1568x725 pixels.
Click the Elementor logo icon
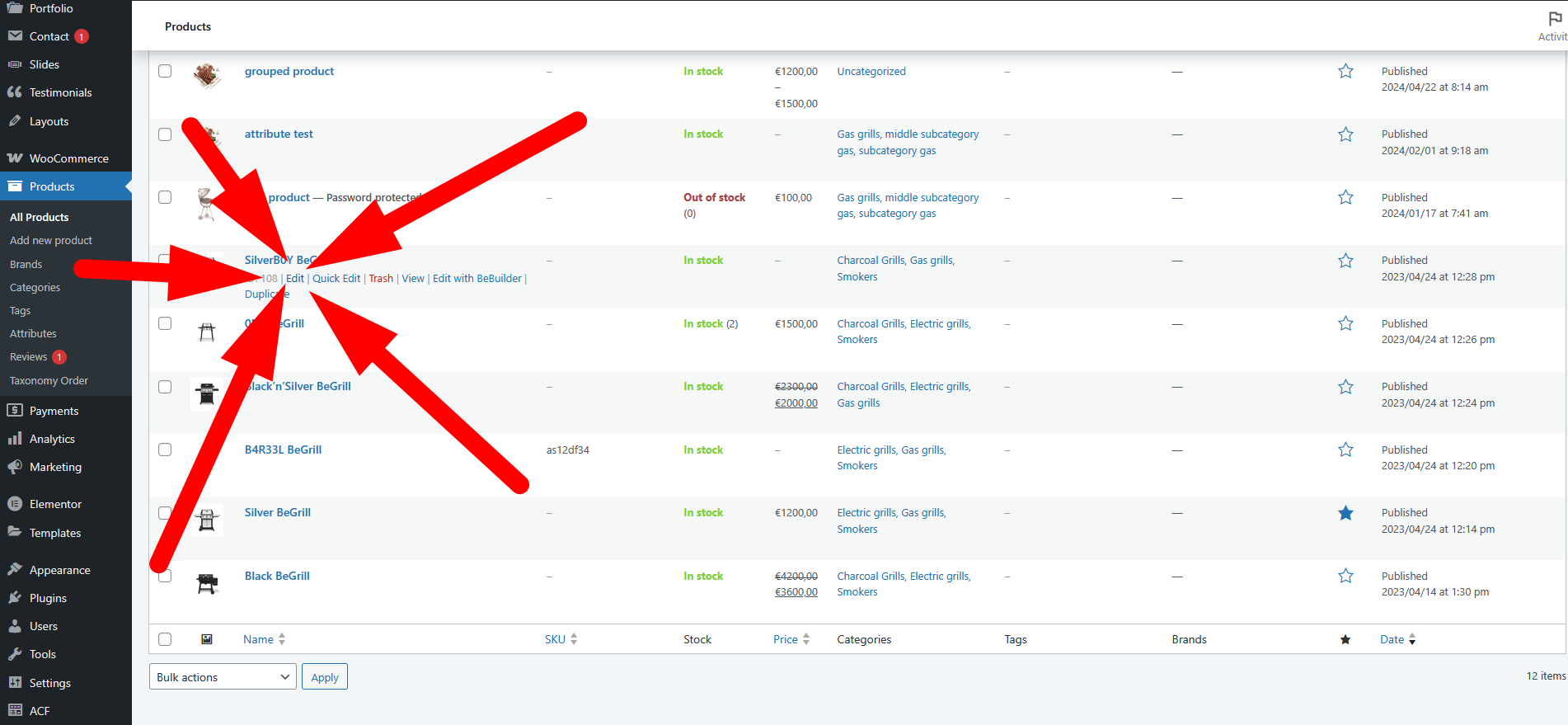pyautogui.click(x=15, y=504)
